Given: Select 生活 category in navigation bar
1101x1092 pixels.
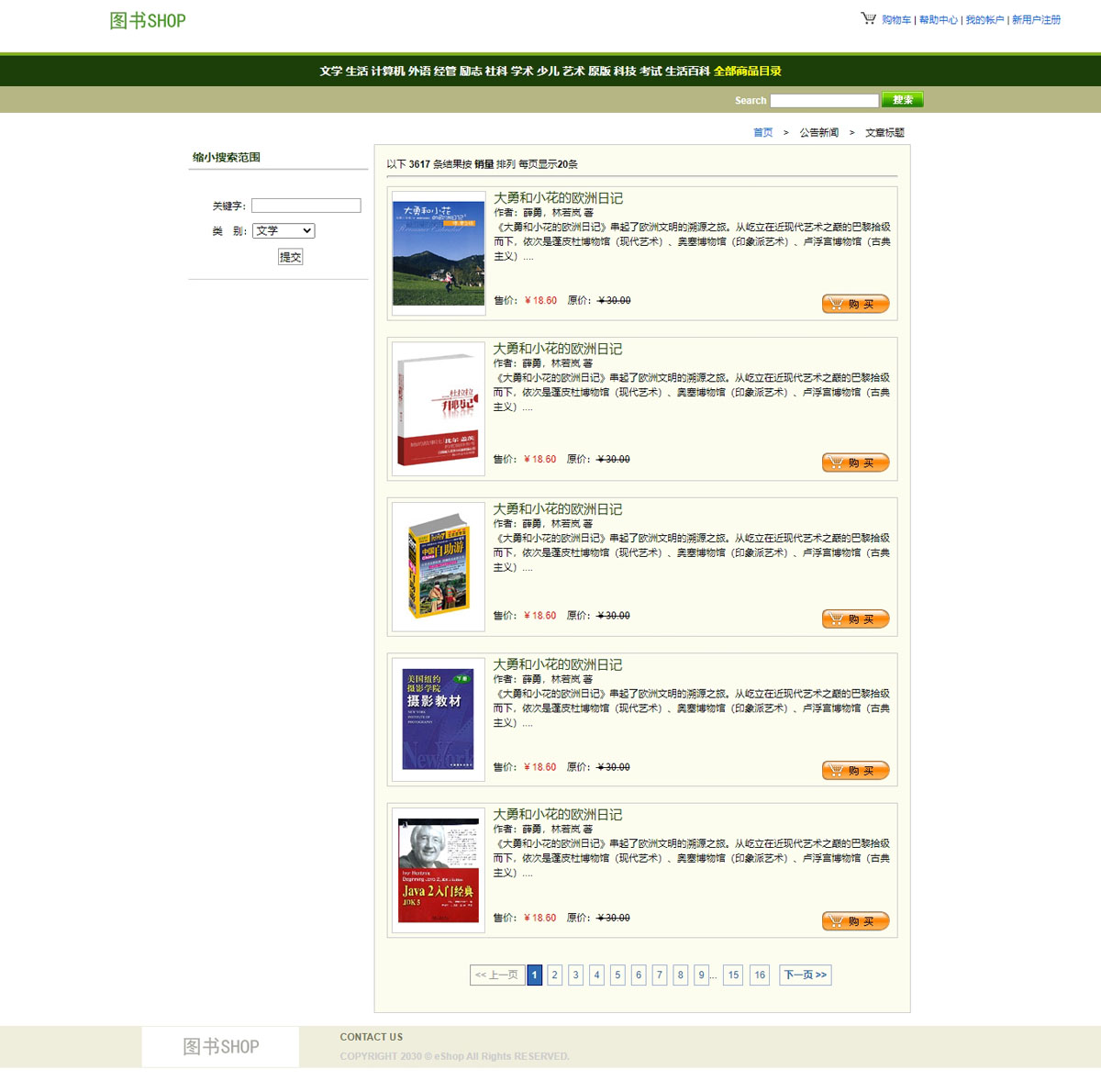Looking at the screenshot, I should coord(357,72).
